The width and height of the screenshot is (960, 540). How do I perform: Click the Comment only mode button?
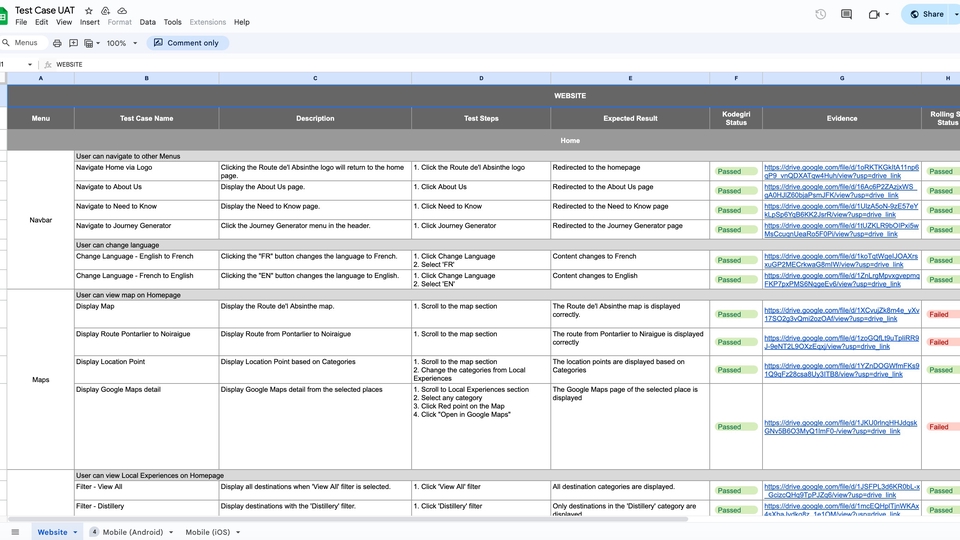(187, 43)
